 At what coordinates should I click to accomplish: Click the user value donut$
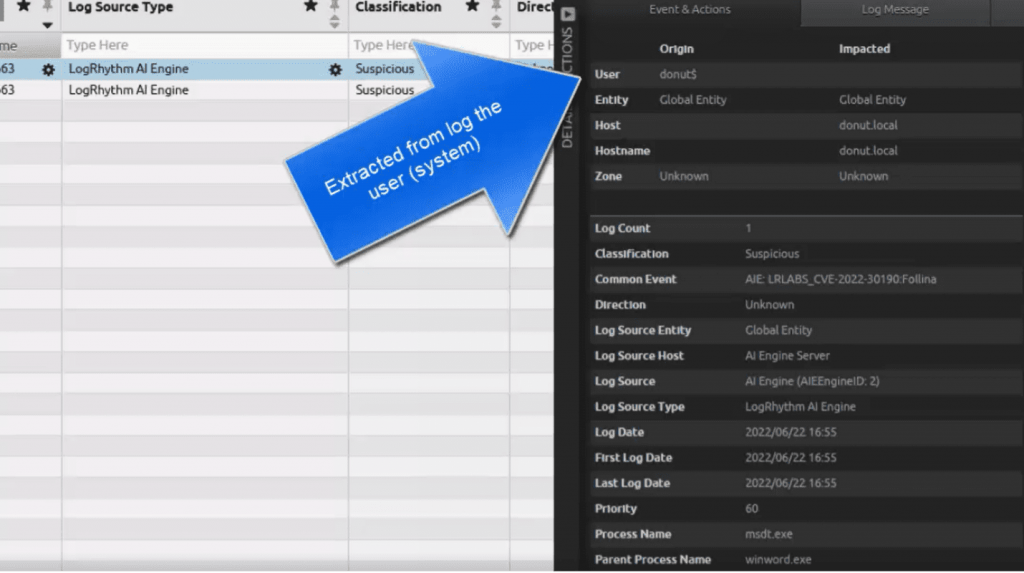[678, 74]
